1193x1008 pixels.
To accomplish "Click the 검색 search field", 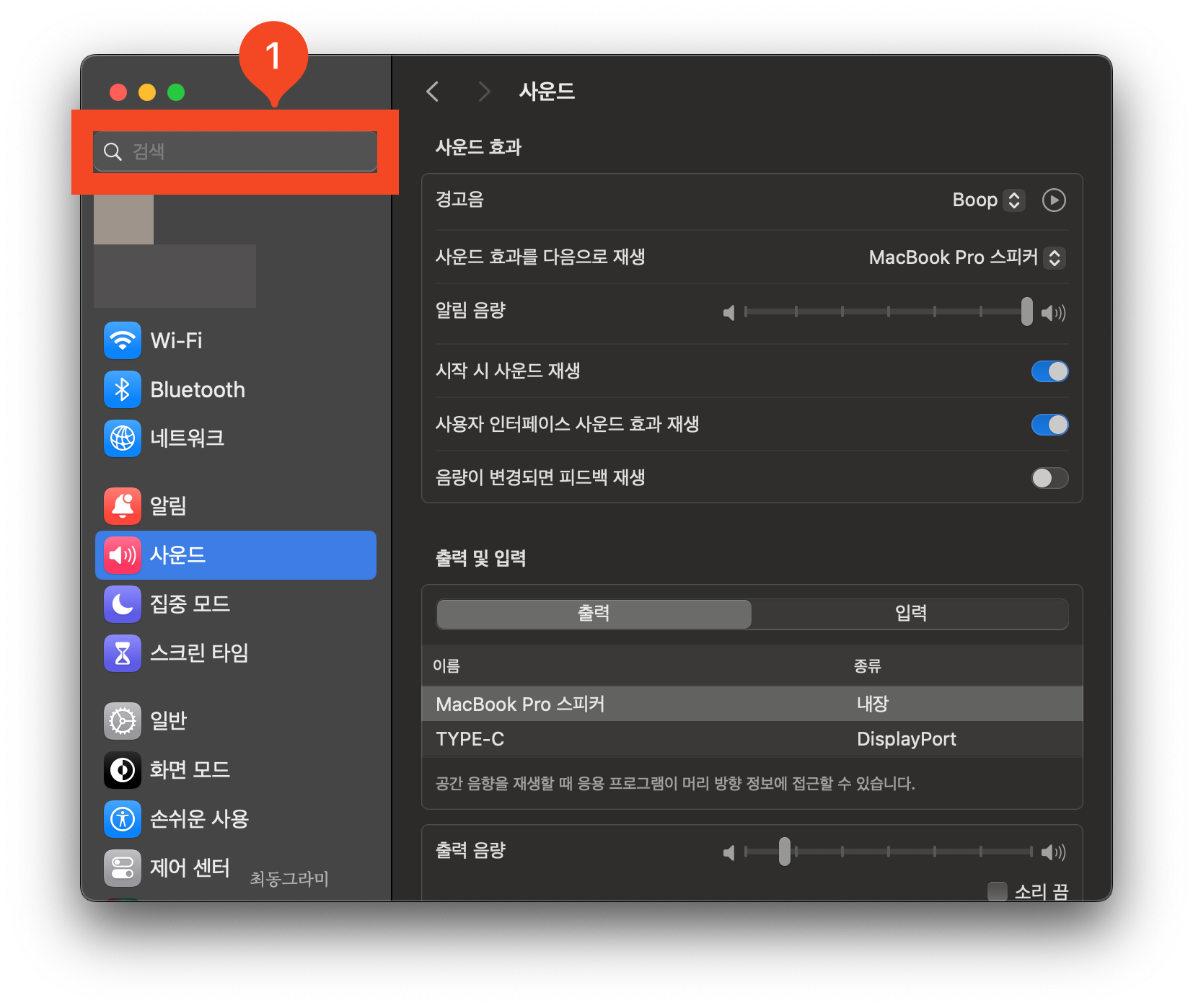I will click(x=235, y=151).
